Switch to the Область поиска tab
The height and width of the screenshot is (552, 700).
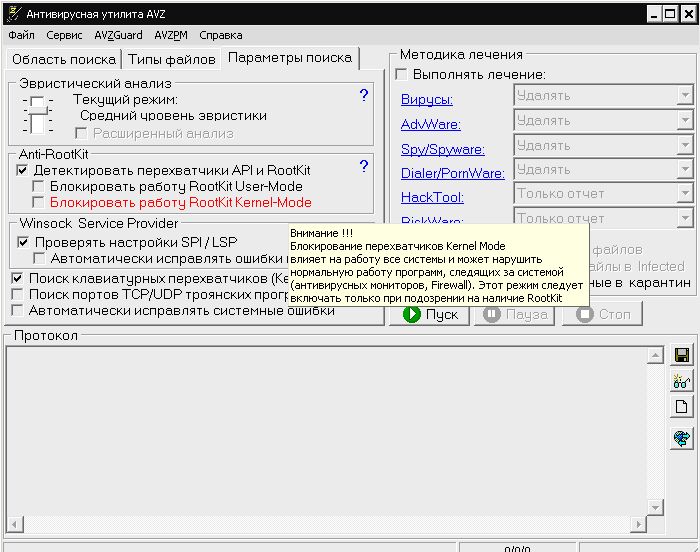pyautogui.click(x=64, y=59)
